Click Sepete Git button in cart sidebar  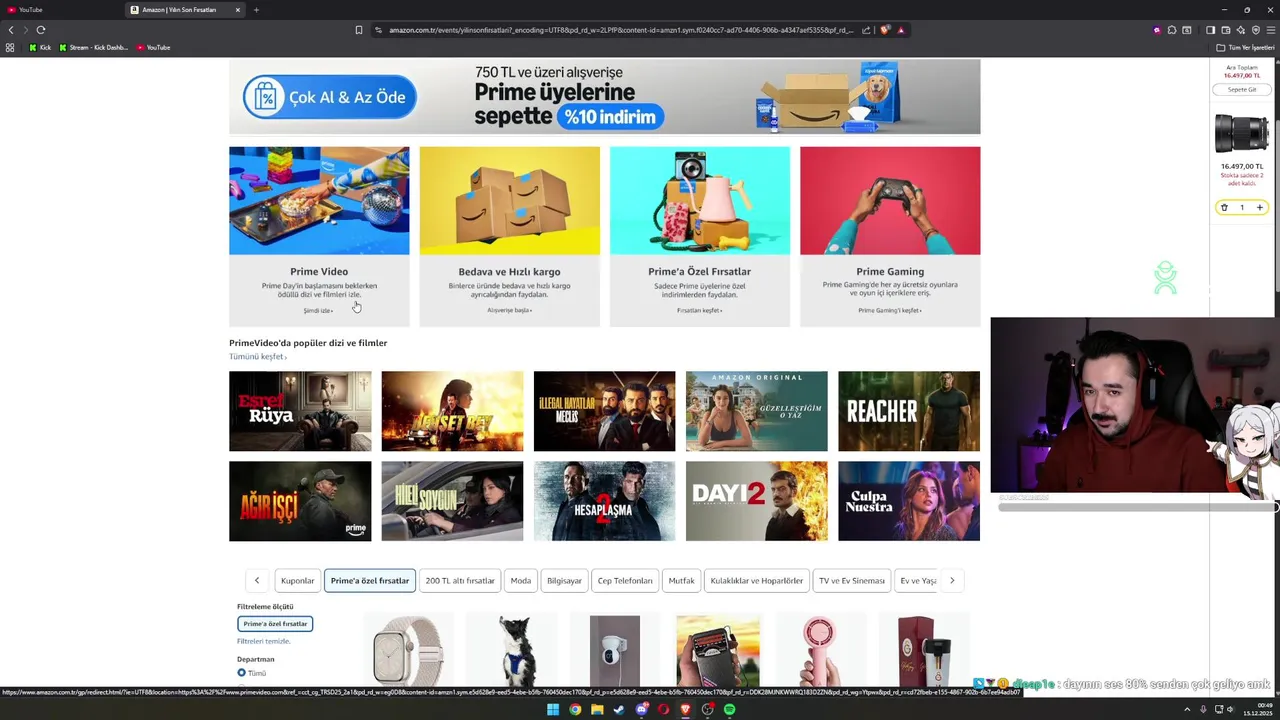1242,90
